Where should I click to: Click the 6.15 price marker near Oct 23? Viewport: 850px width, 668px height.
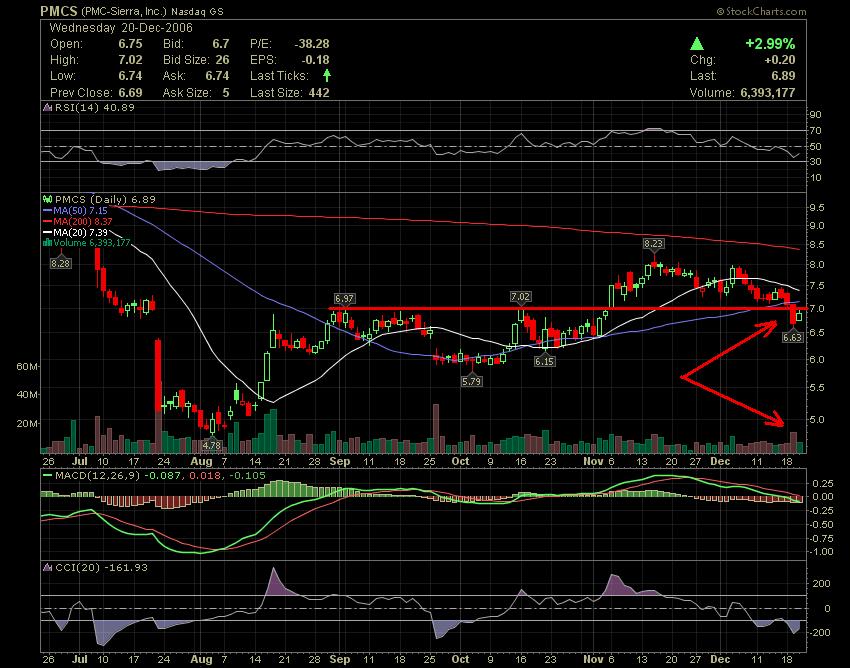(544, 361)
